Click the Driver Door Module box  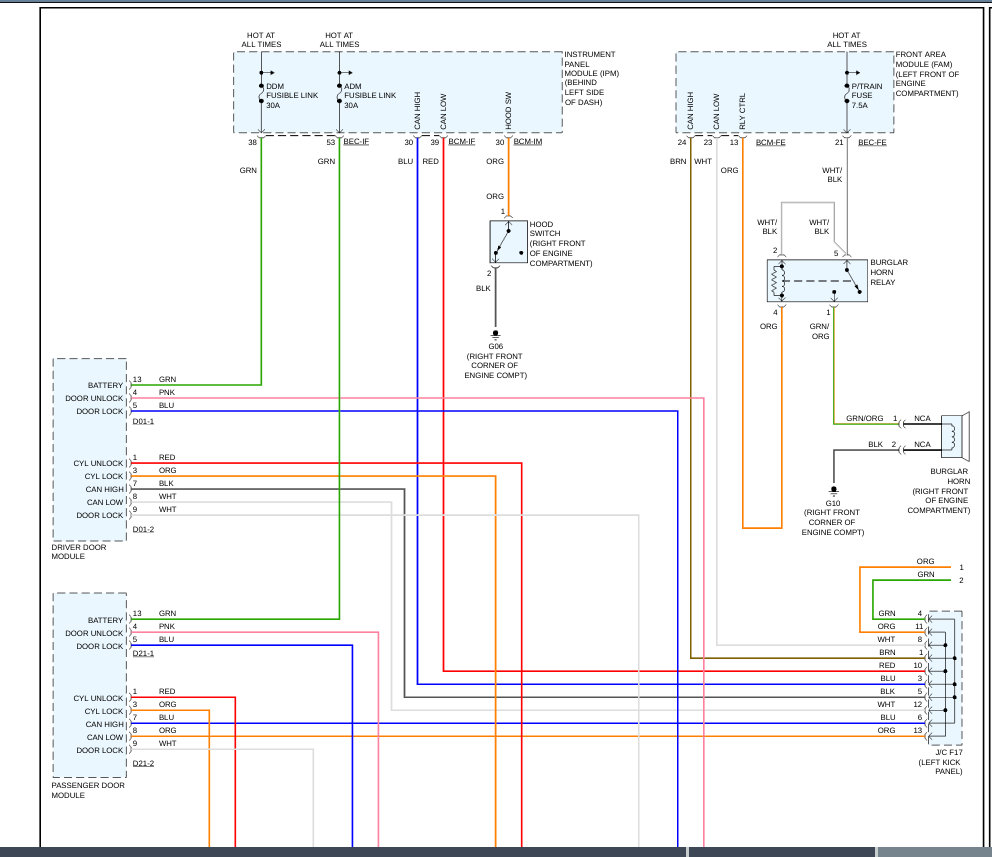pos(90,450)
